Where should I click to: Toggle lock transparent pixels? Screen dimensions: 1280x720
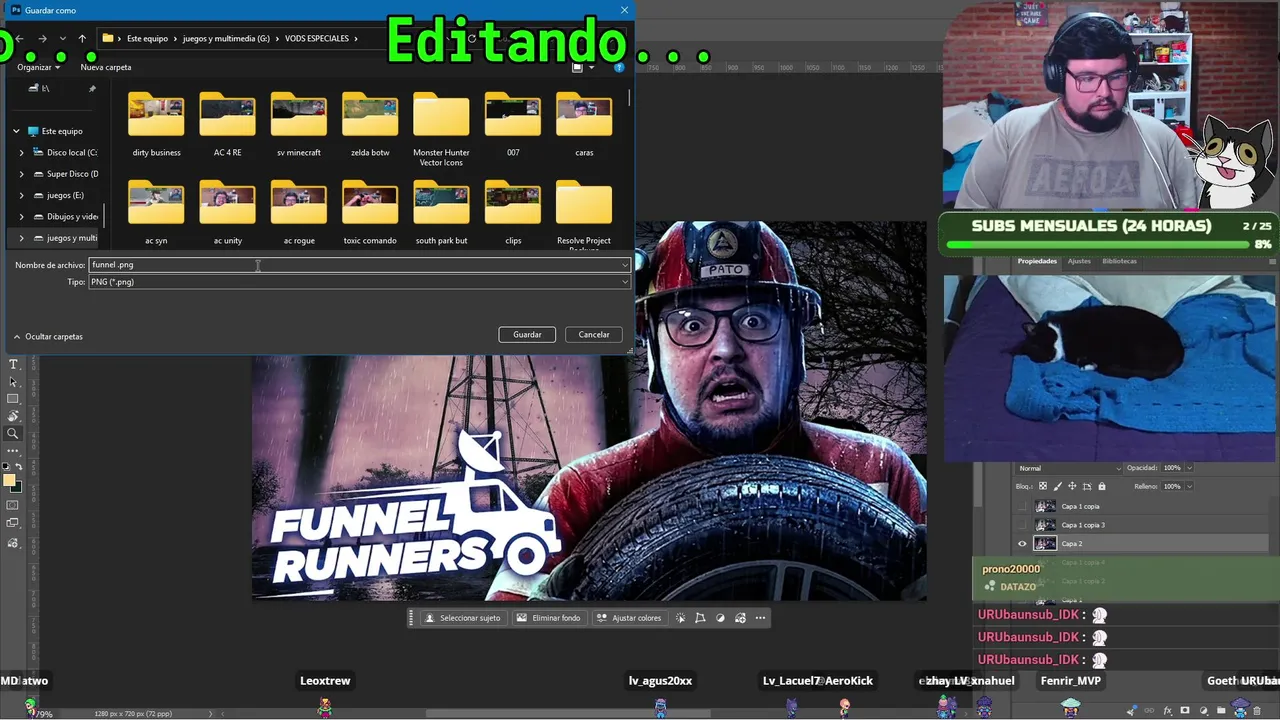coord(1044,487)
